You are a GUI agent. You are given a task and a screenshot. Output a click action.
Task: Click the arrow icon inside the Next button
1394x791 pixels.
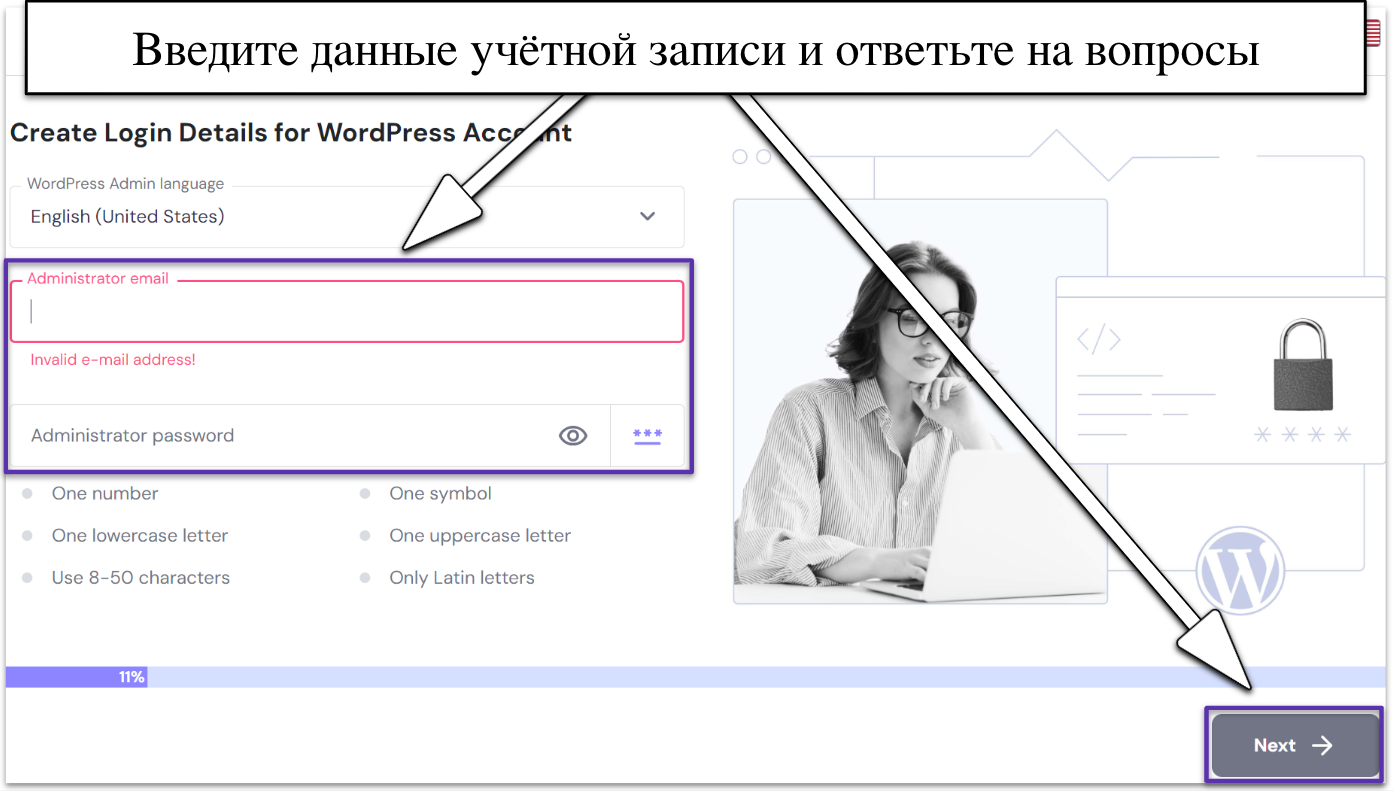tap(1322, 744)
